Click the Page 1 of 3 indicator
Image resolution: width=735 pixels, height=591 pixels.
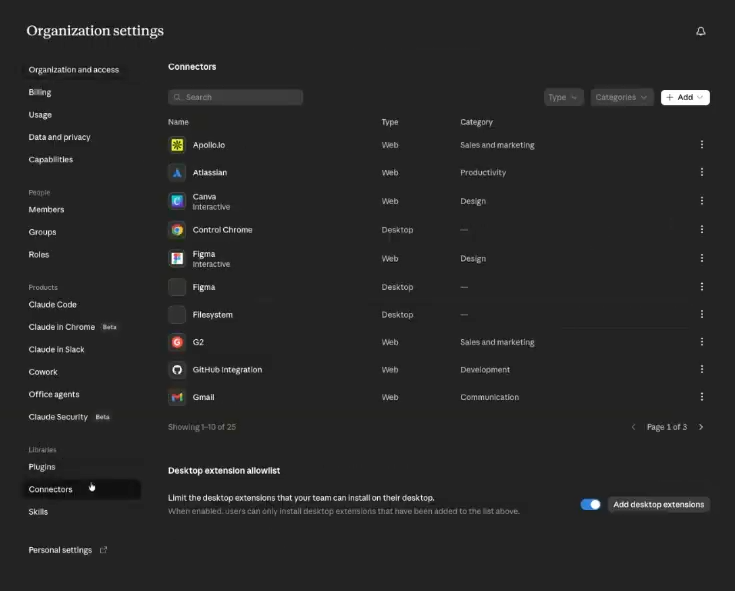[x=667, y=427]
